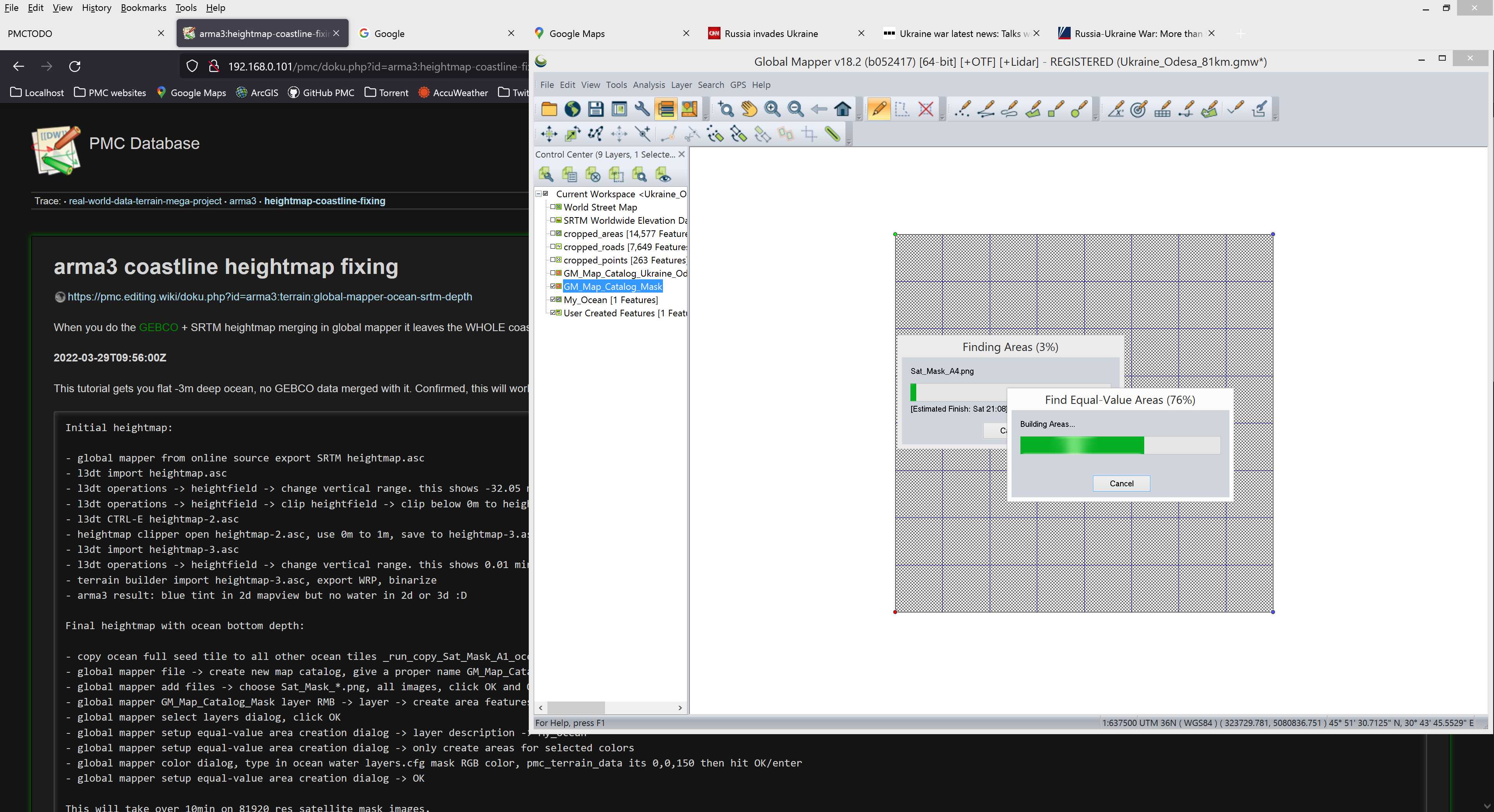1494x812 pixels.
Task: Click the Zoom In magnifier icon
Action: pyautogui.click(x=772, y=109)
